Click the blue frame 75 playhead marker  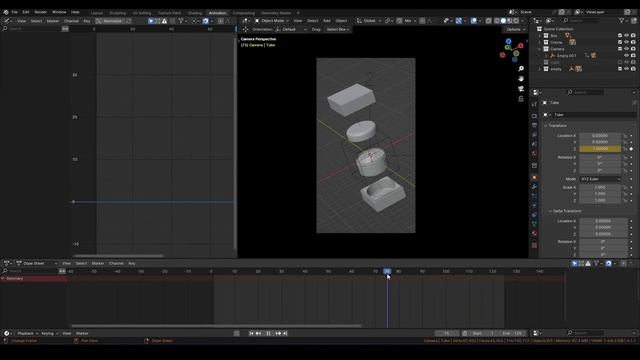pyautogui.click(x=387, y=271)
